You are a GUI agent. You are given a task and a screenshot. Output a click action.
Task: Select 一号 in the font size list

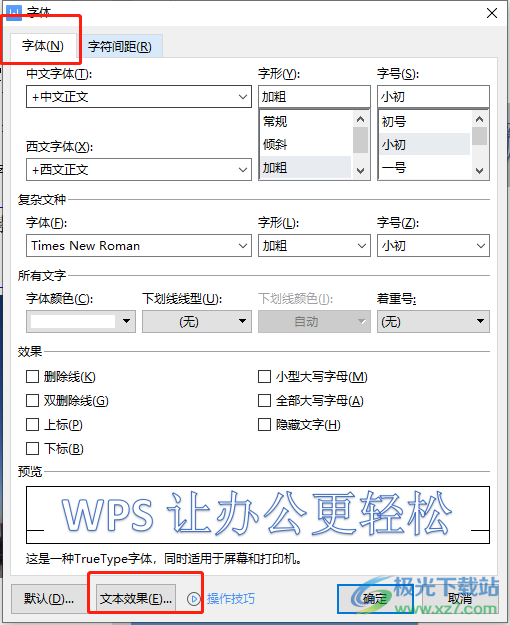(x=425, y=167)
